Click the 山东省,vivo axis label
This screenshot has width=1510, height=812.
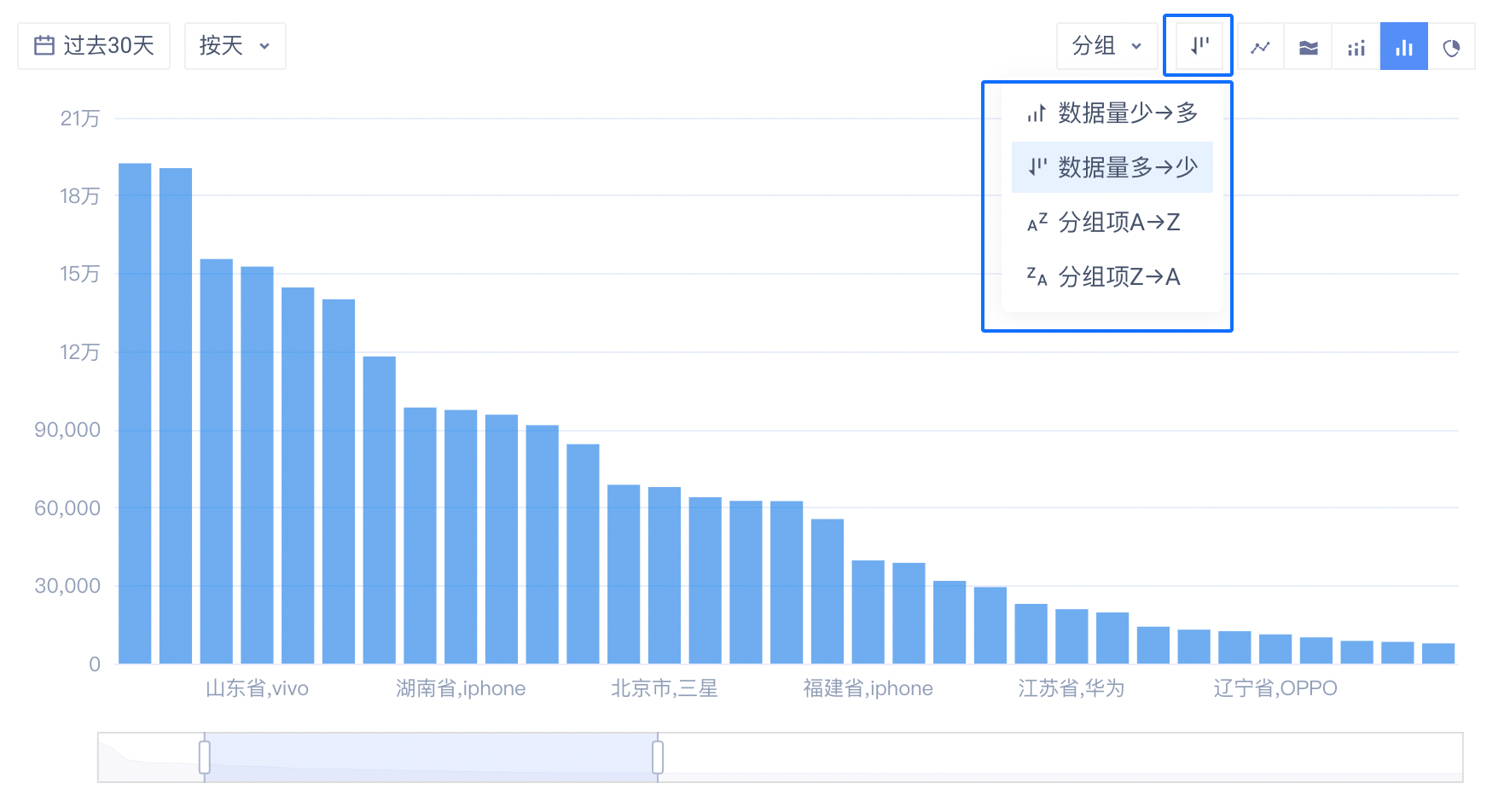click(x=257, y=688)
